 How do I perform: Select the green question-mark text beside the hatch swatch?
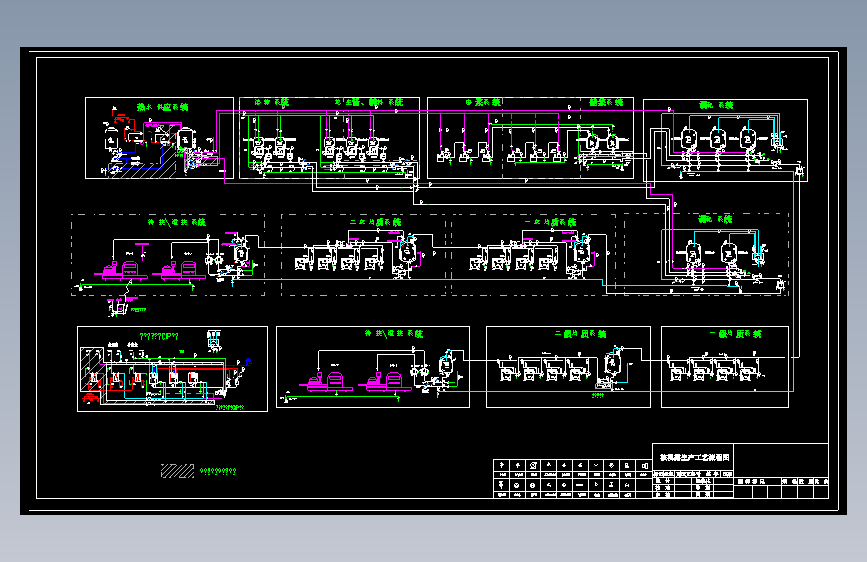click(218, 471)
